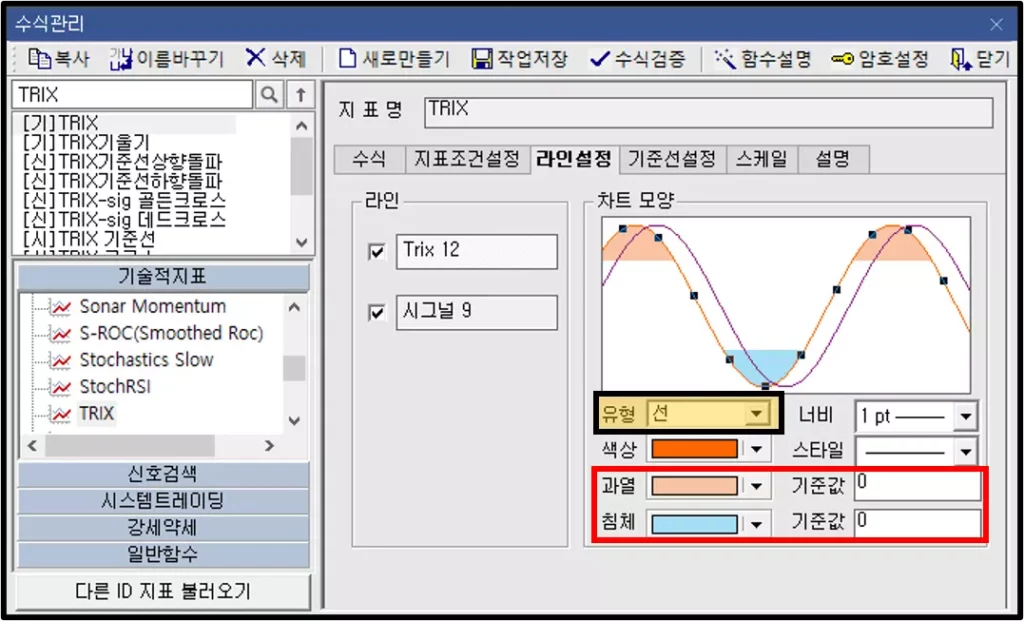The image size is (1024, 621).
Task: Save work with 작업저장 disk icon
Action: pos(482,59)
